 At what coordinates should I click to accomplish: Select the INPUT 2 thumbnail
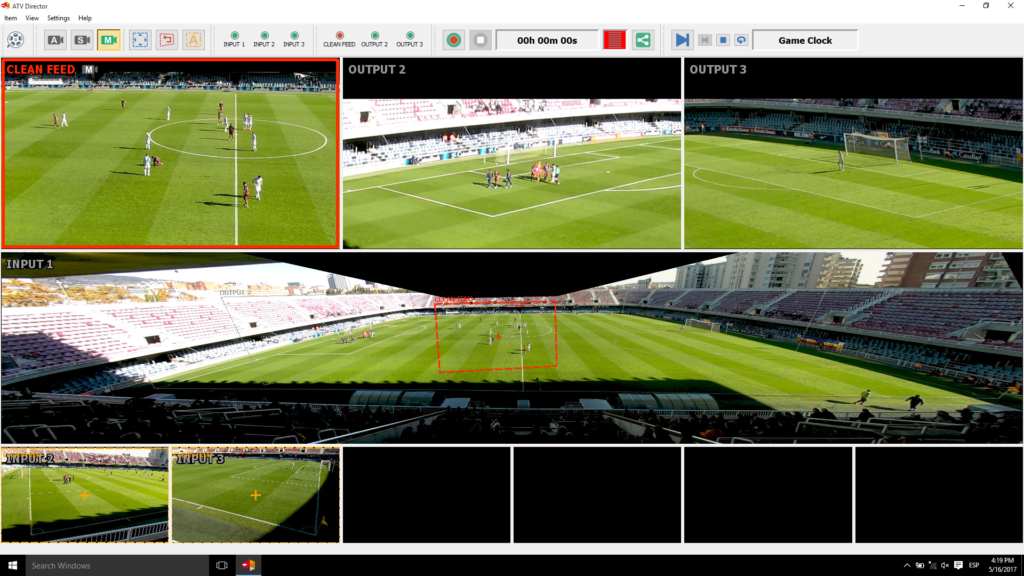click(85, 494)
